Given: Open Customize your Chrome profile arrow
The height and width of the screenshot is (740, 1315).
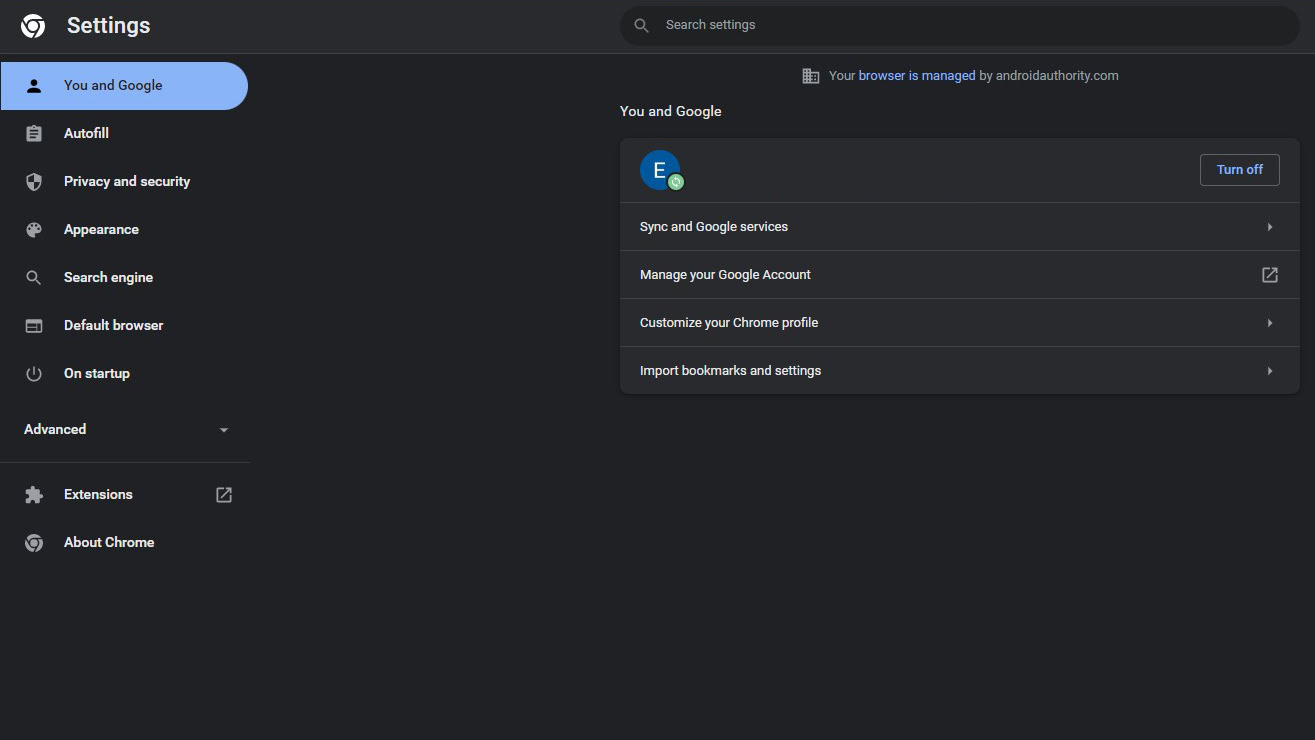Looking at the screenshot, I should pyautogui.click(x=1270, y=323).
